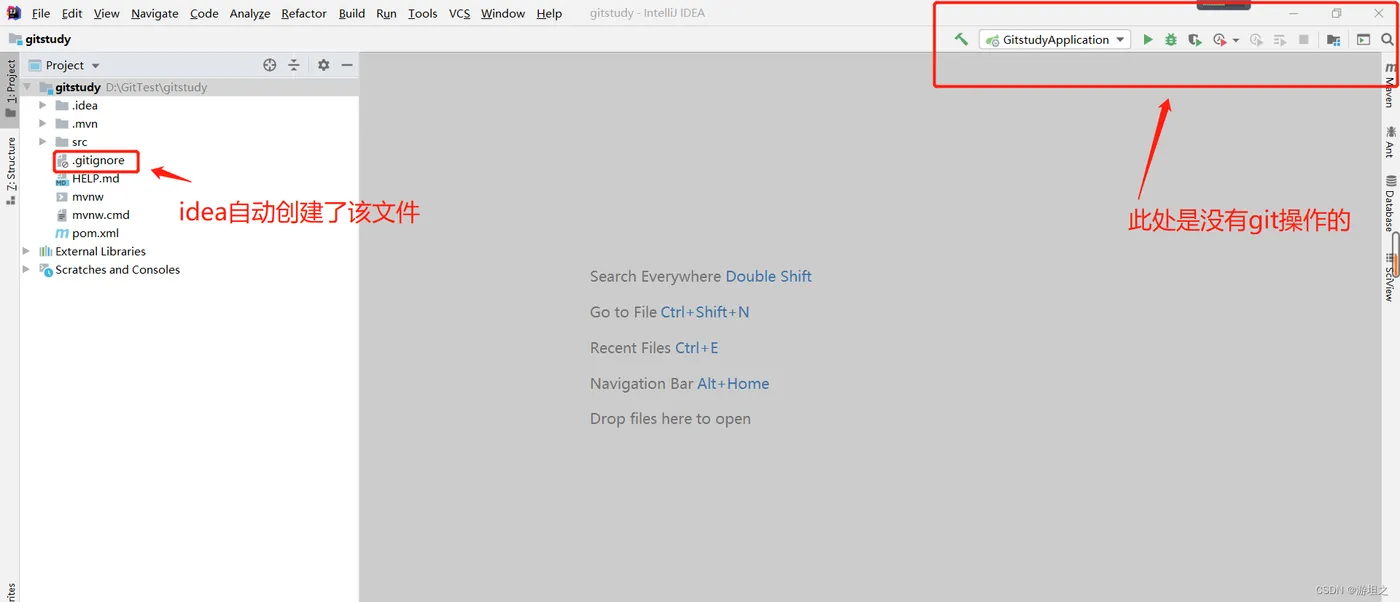
Task: Expand the .mvn folder
Action: (x=43, y=124)
